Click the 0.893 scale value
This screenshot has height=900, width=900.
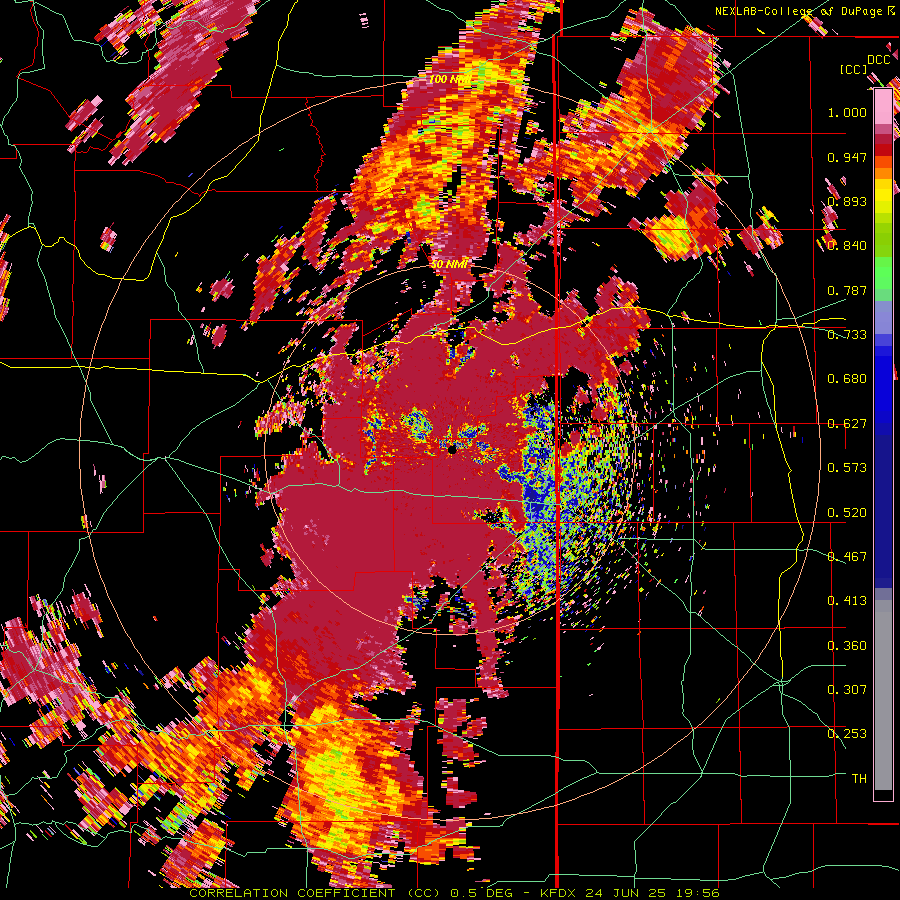[847, 201]
